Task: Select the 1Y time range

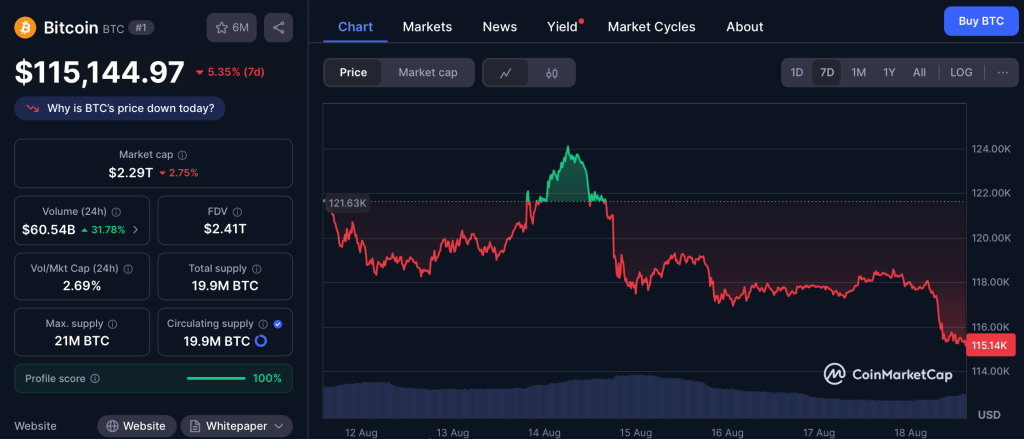Action: (889, 72)
